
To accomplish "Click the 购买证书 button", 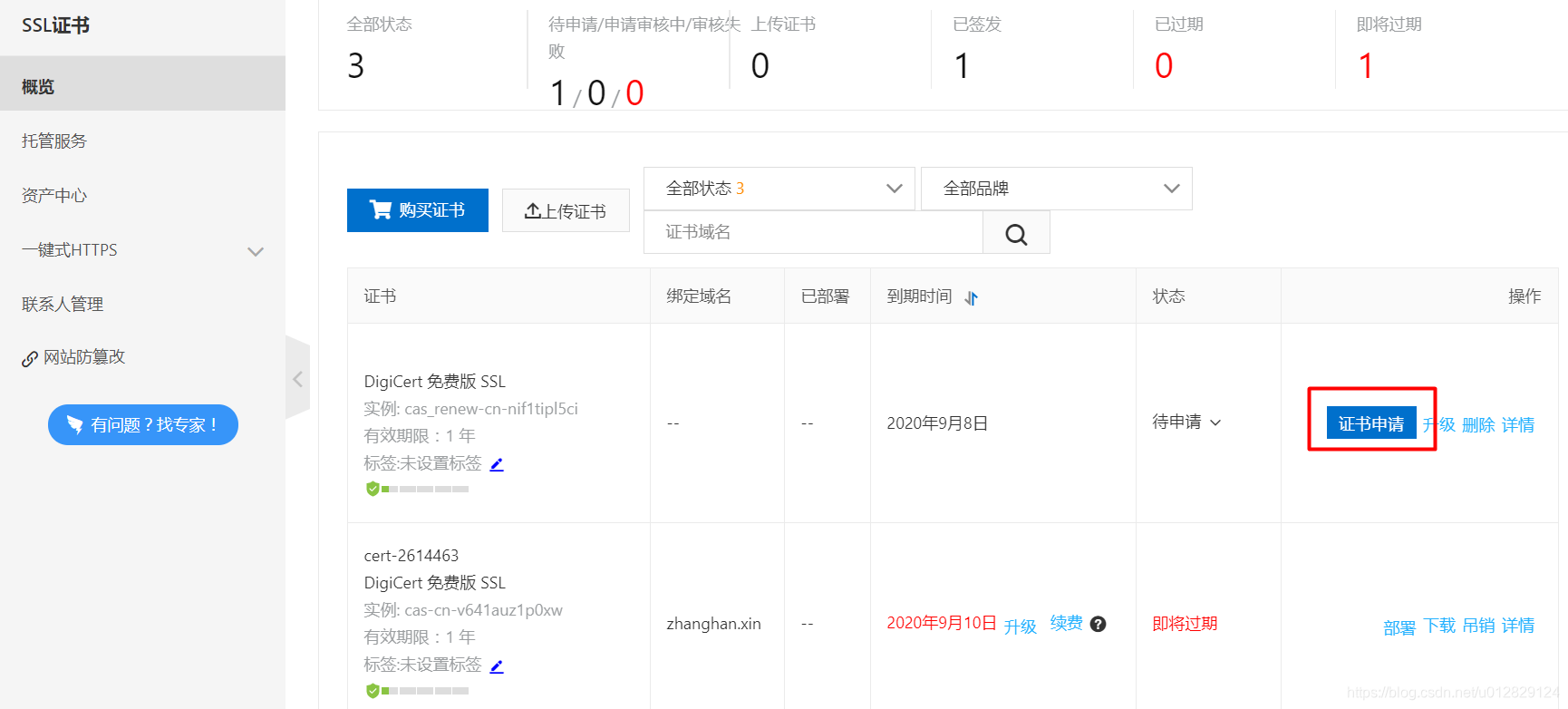I will click(418, 210).
